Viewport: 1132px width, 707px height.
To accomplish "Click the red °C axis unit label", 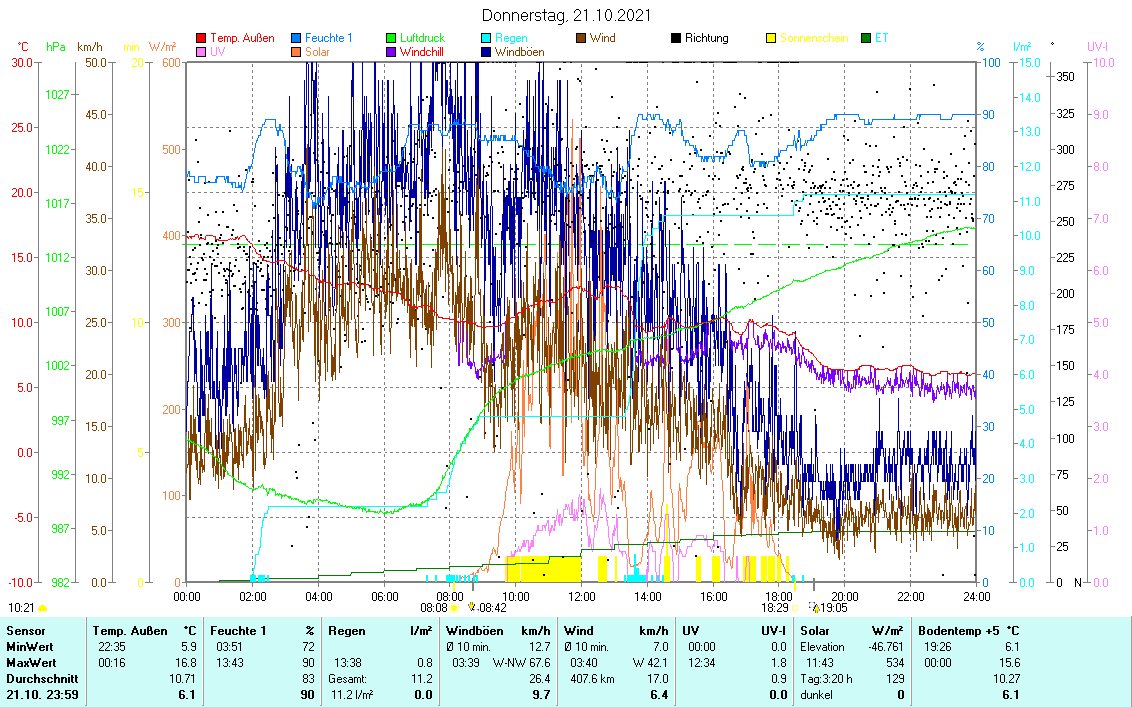I will 24,48.
